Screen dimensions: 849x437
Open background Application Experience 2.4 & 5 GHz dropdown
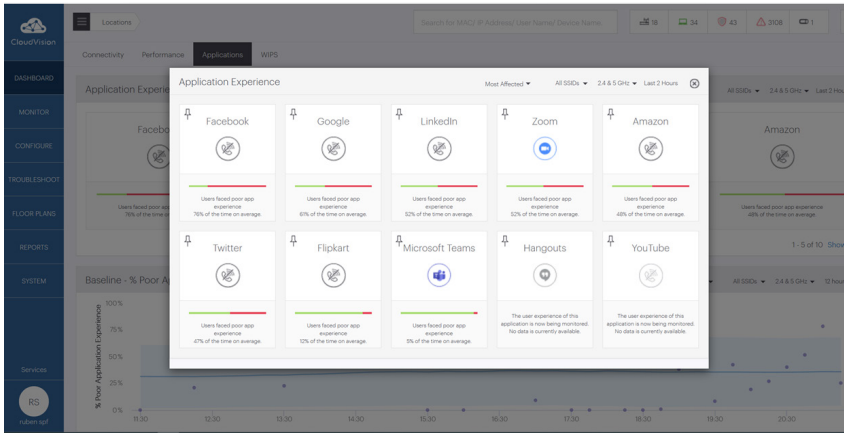pyautogui.click(x=789, y=91)
